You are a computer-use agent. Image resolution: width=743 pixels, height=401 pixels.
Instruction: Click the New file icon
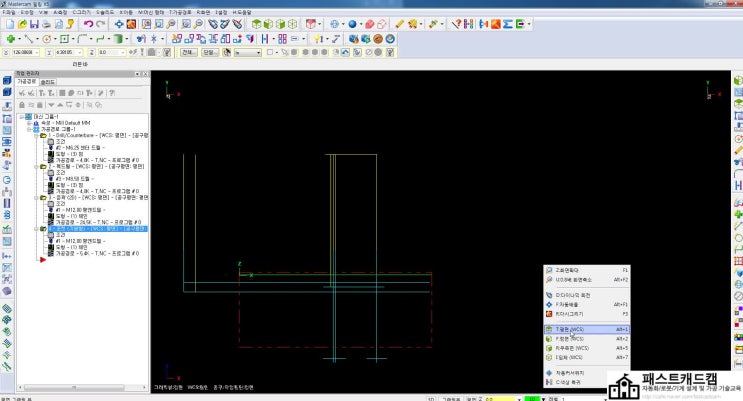coord(11,23)
